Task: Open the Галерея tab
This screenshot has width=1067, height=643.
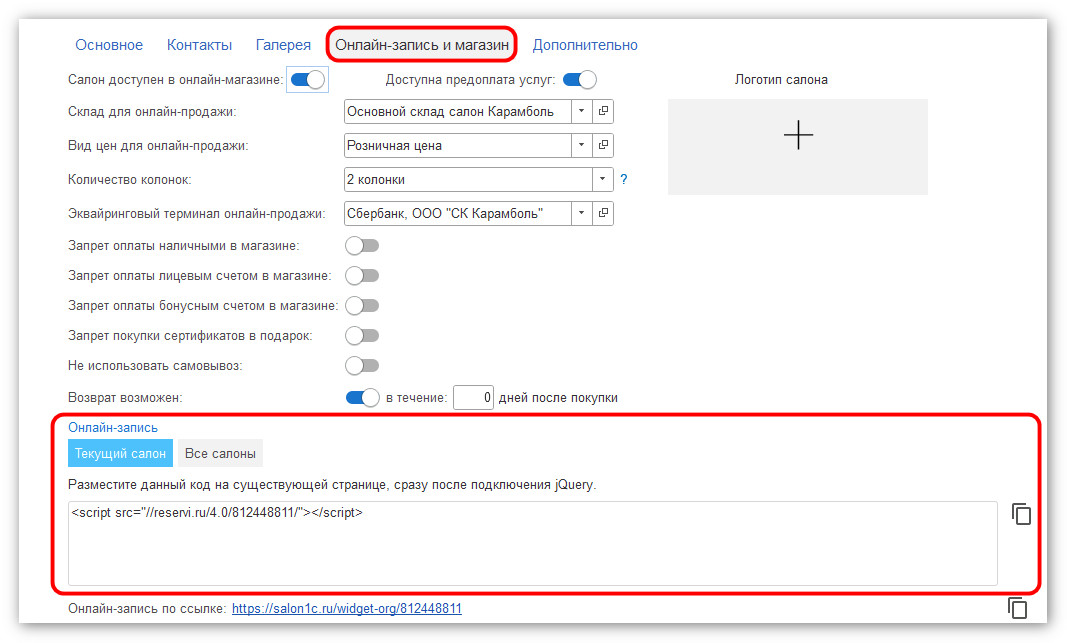Action: [283, 45]
